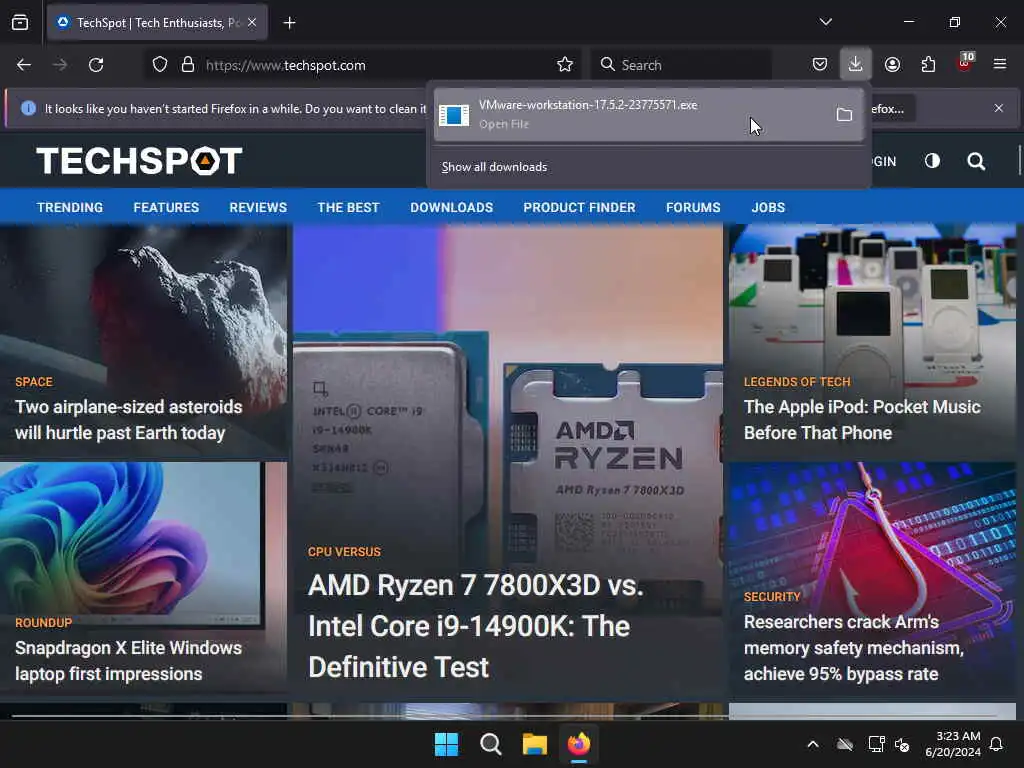Viewport: 1024px width, 768px height.
Task: Save page to Pocket icon
Action: tap(820, 64)
